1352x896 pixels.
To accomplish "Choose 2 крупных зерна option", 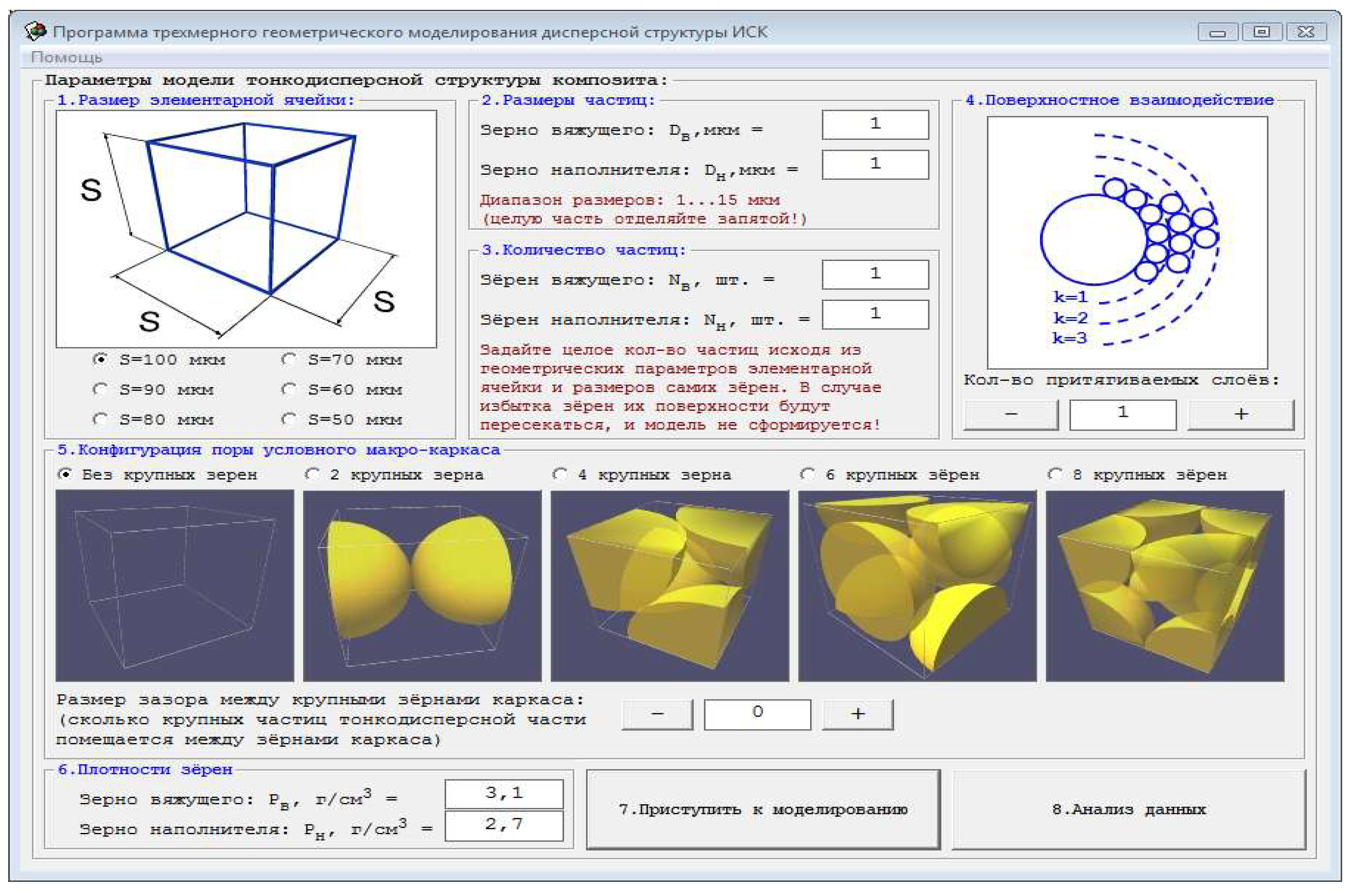I will coord(394,474).
